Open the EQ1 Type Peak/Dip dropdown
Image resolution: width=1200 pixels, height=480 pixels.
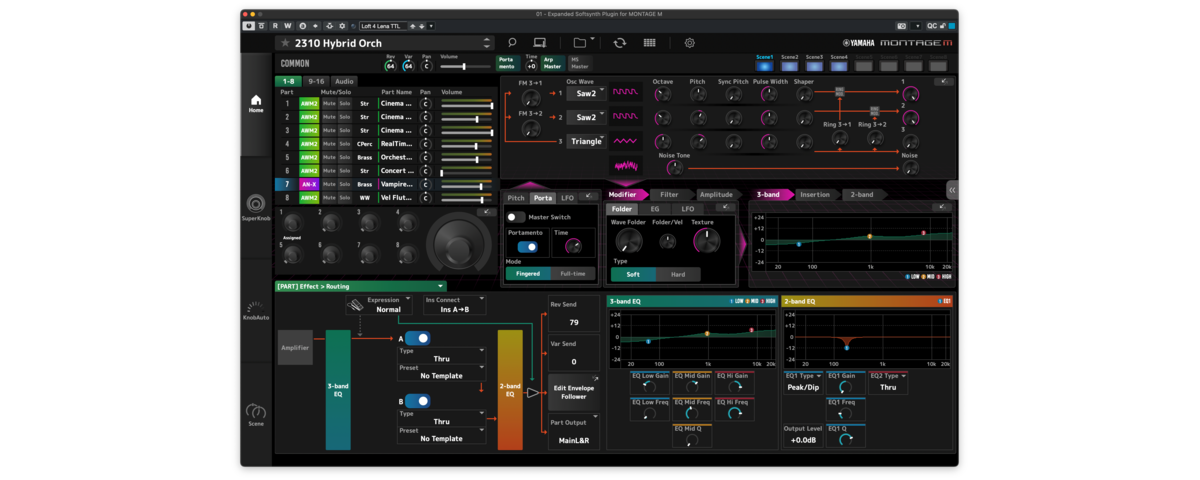pos(803,383)
